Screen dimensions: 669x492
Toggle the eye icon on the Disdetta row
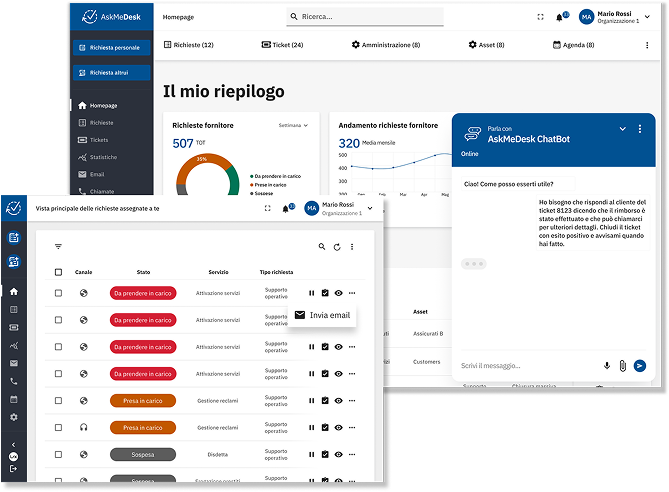pos(338,454)
